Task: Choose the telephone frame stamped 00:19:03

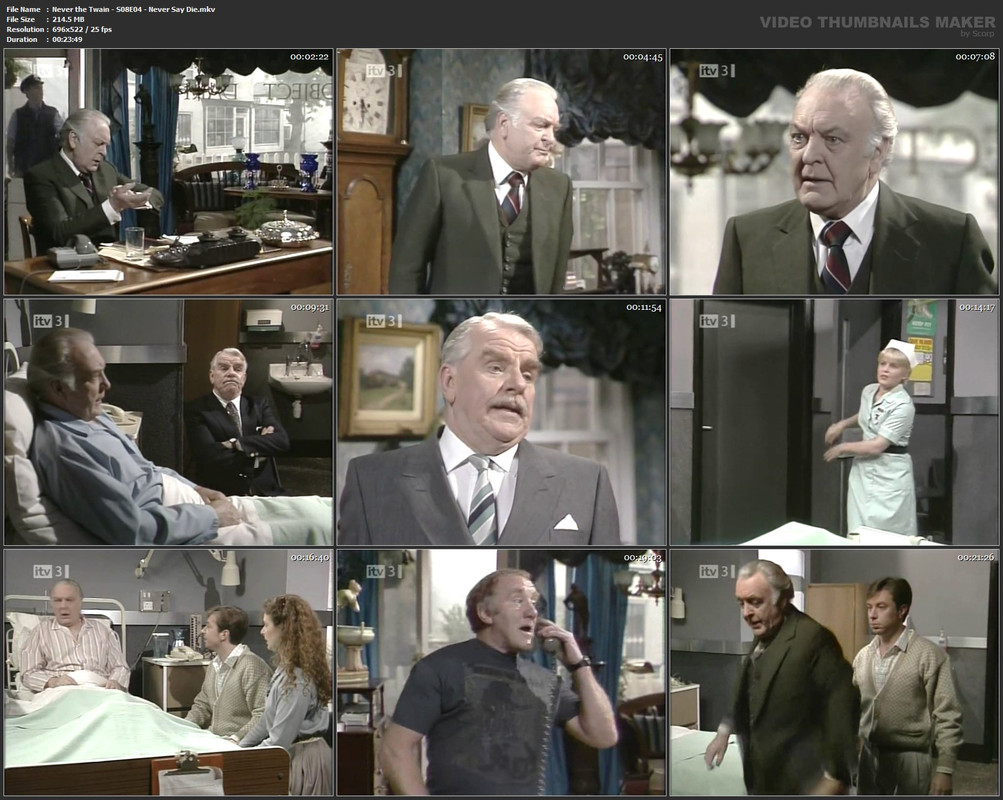Action: 502,673
